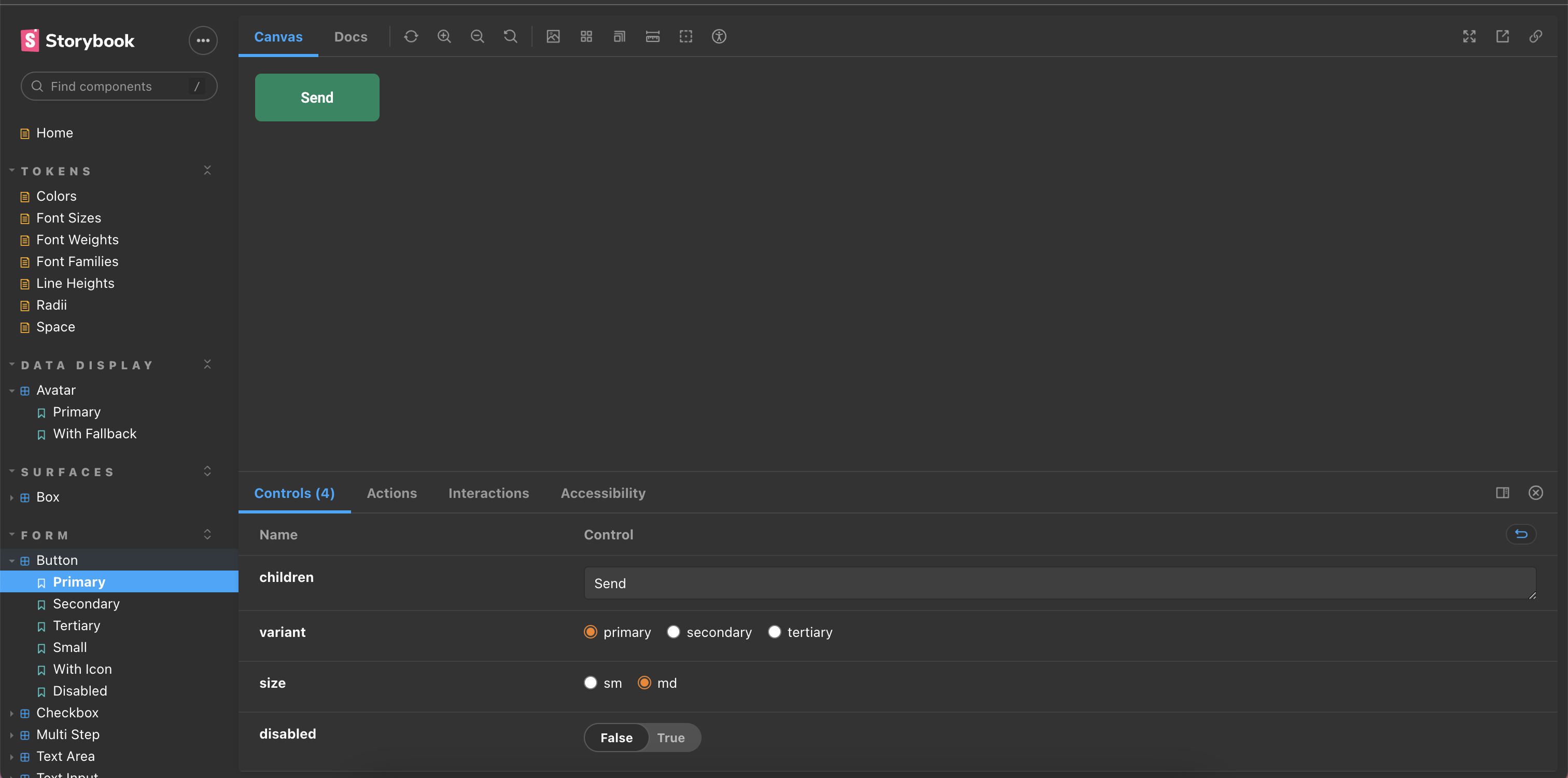This screenshot has height=778, width=1568.
Task: Click the remount component refresh icon
Action: (x=411, y=36)
